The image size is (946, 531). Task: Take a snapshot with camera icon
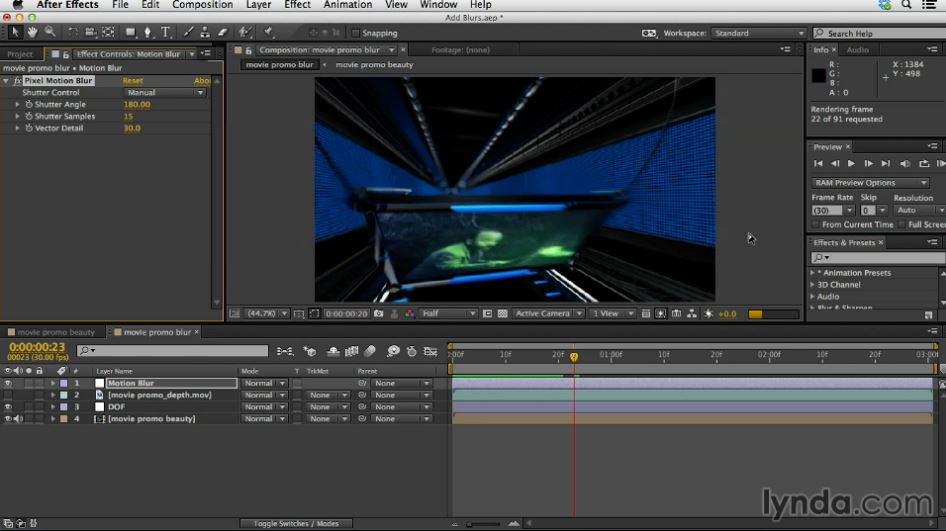378,314
